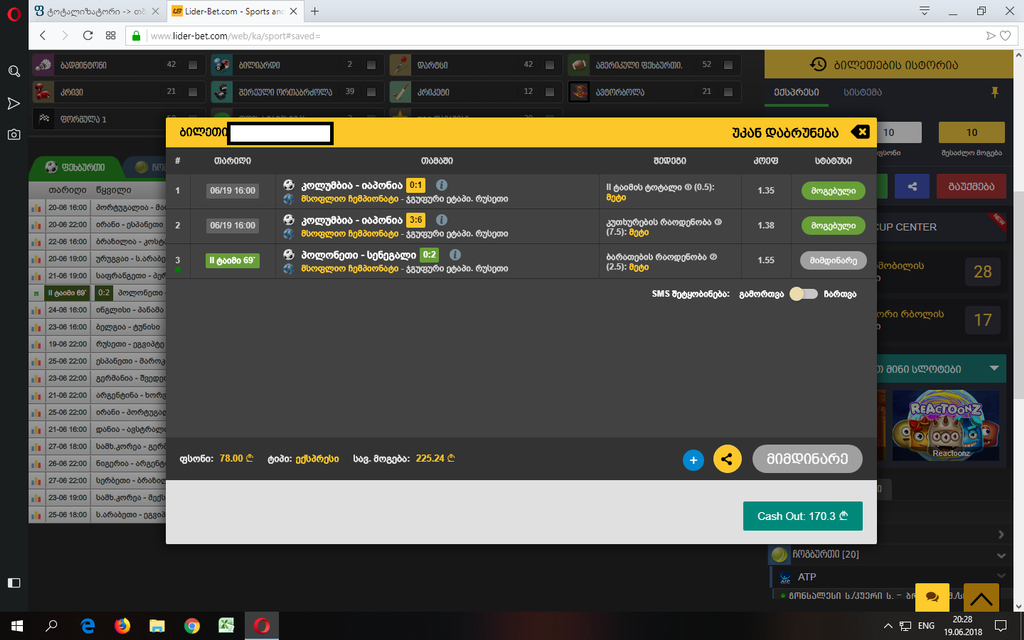
Task: Check the შერეული ორთაბრძოლა checkbox
Action: pos(371,92)
